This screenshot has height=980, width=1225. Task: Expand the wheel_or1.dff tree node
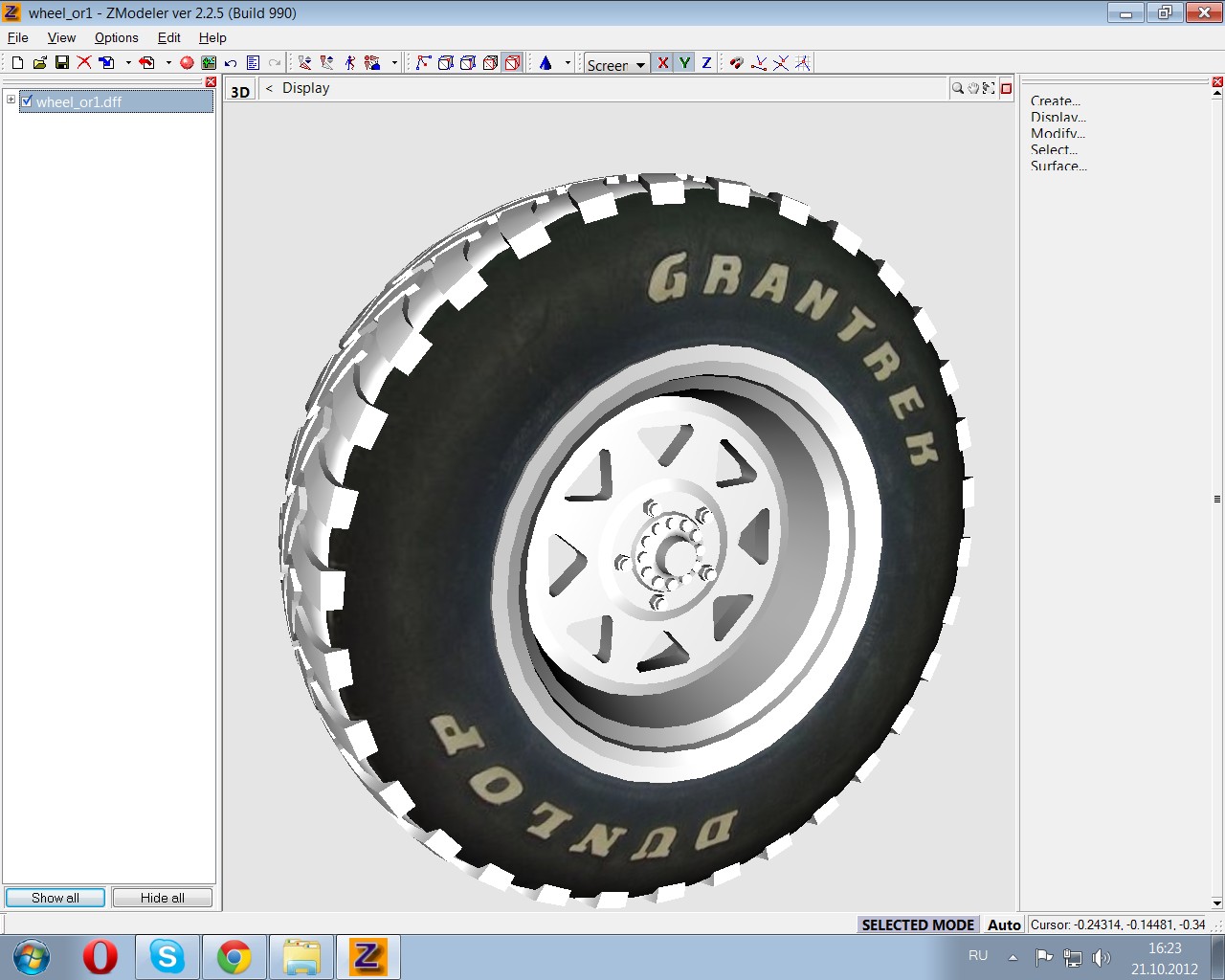(x=11, y=100)
